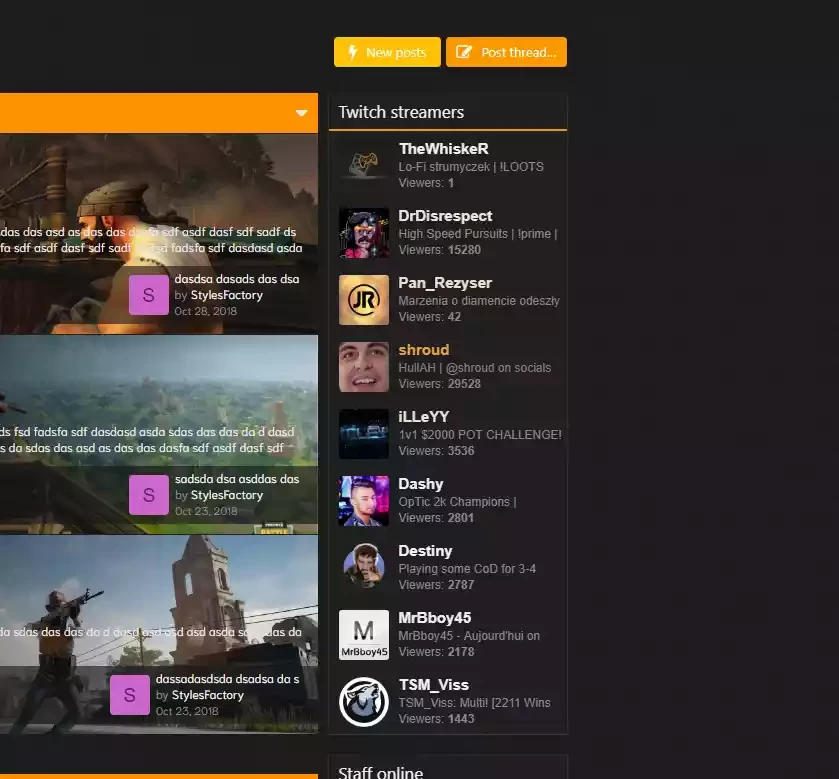The width and height of the screenshot is (839, 779).
Task: Click stream title HullAH | @shroud on socials
Action: (475, 368)
